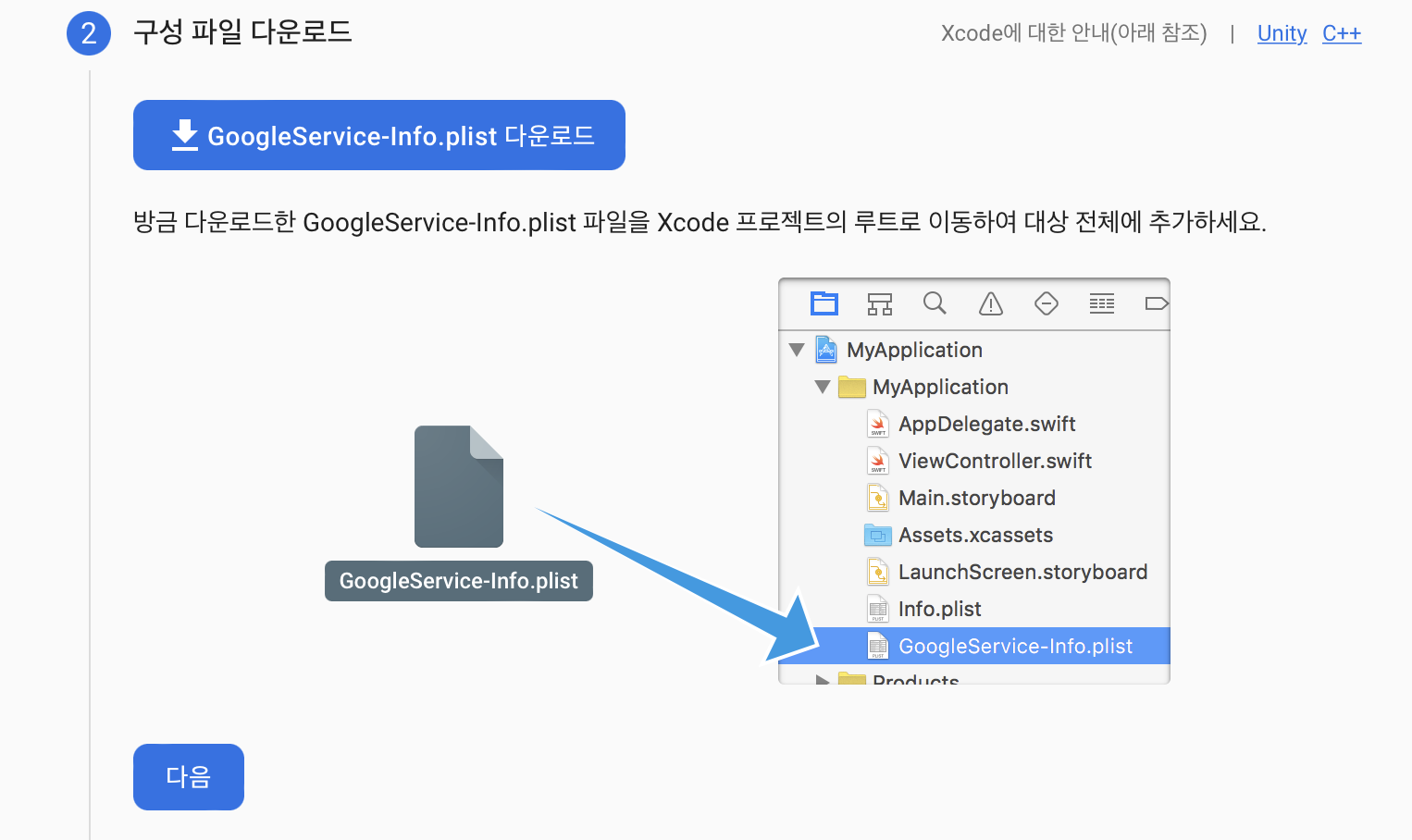Screen dimensions: 1412x840
Task: Select ViewController.swift in the file tree
Action: (x=975, y=461)
